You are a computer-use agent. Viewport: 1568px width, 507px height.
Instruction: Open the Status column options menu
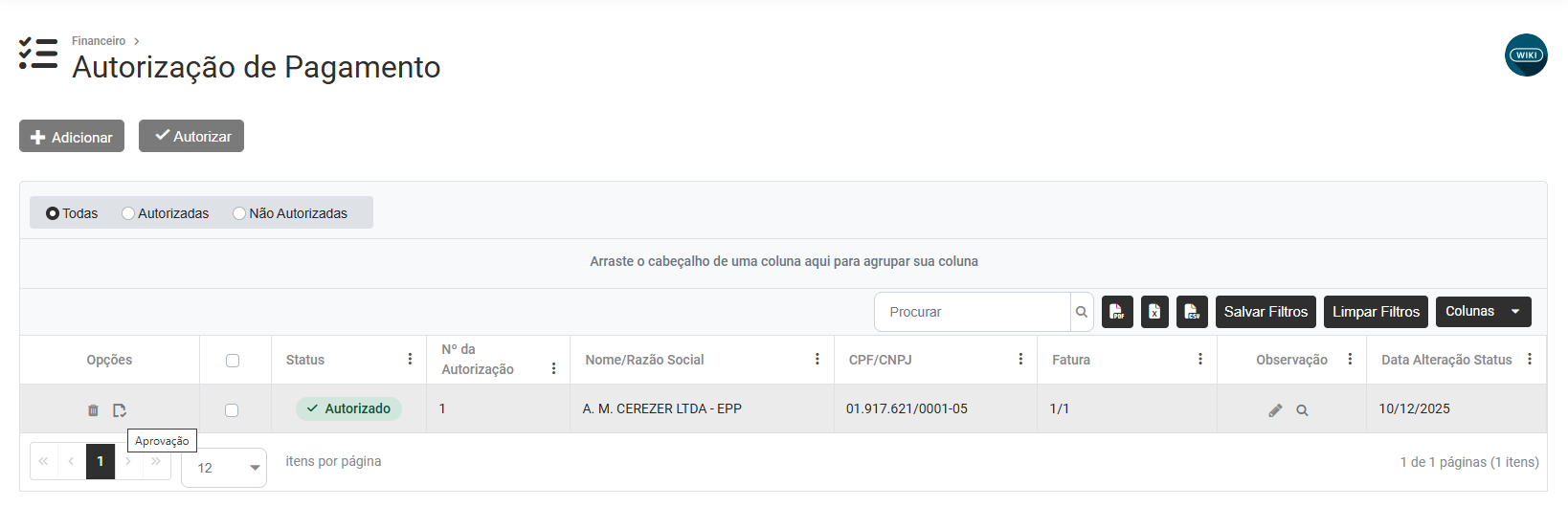pyautogui.click(x=410, y=360)
